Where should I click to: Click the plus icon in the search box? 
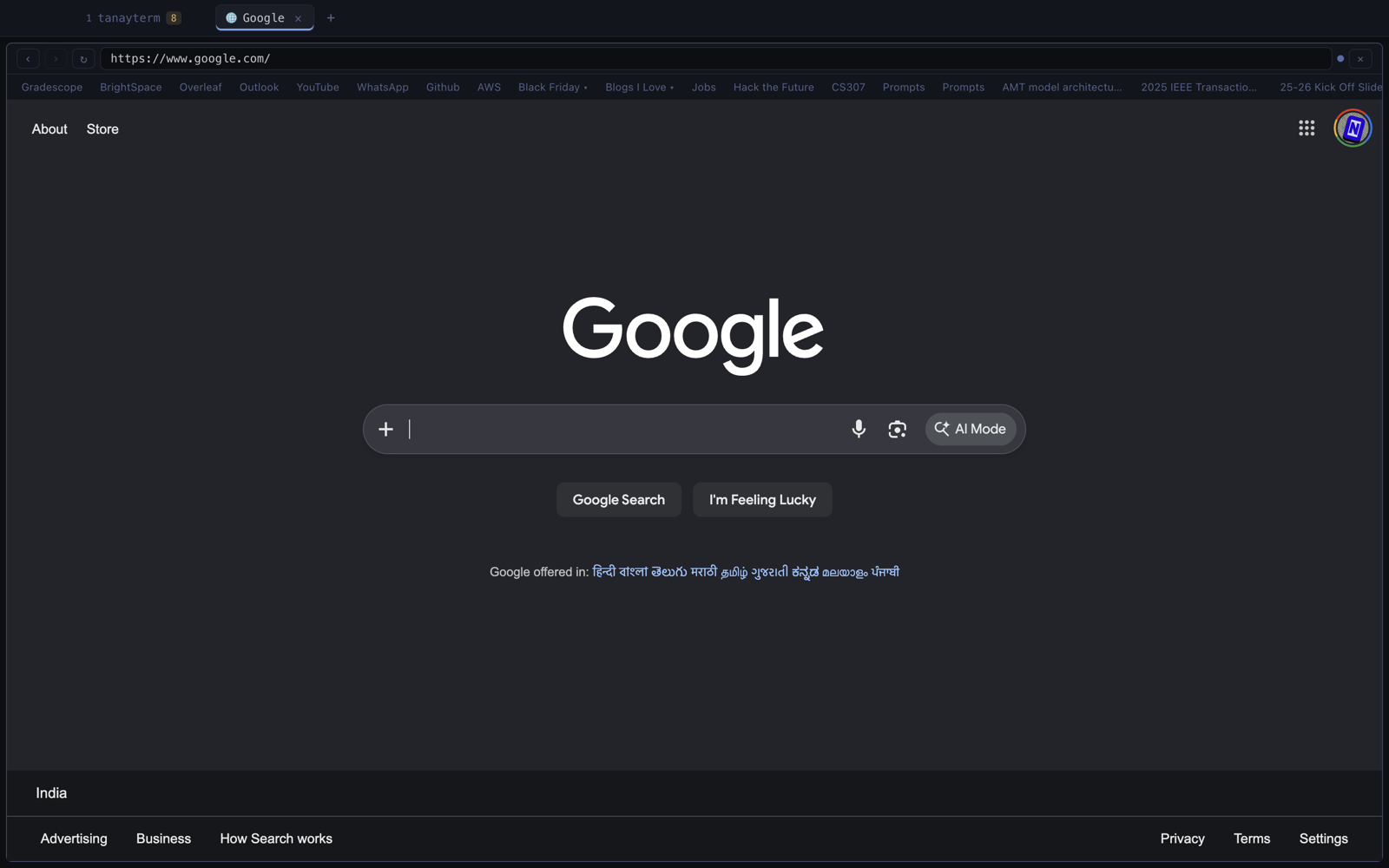tap(385, 429)
